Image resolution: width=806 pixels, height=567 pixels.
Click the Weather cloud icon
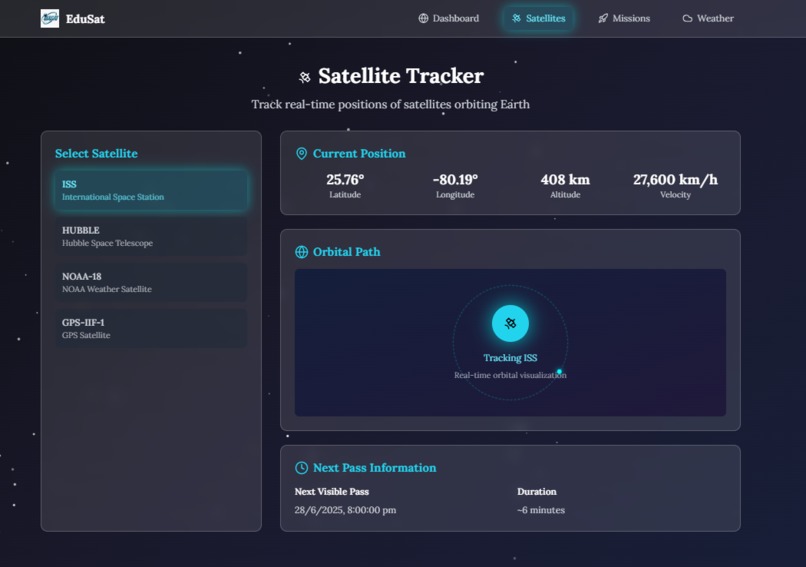pyautogui.click(x=687, y=19)
